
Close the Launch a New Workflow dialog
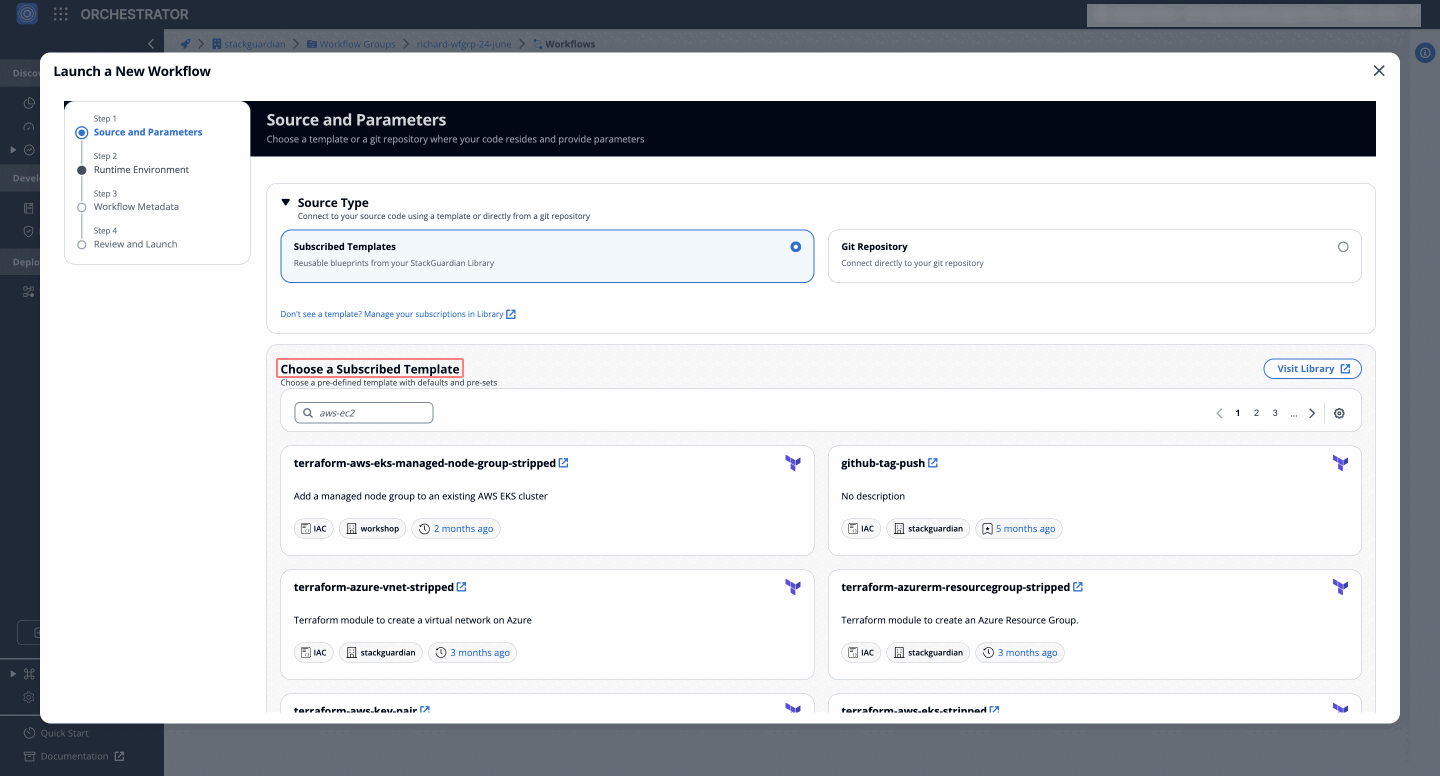1379,71
